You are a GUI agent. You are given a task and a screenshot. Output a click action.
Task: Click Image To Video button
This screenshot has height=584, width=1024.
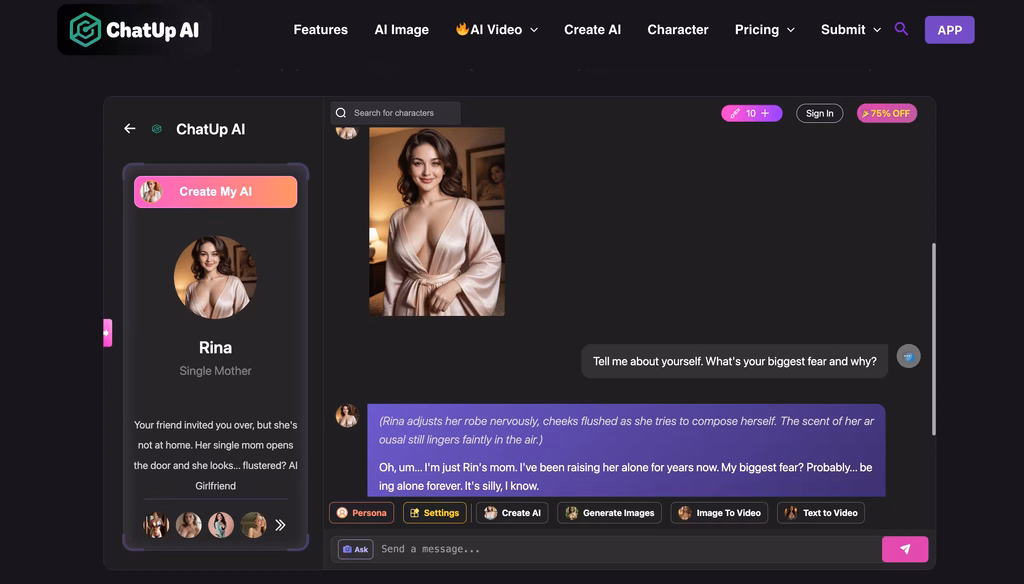click(720, 513)
